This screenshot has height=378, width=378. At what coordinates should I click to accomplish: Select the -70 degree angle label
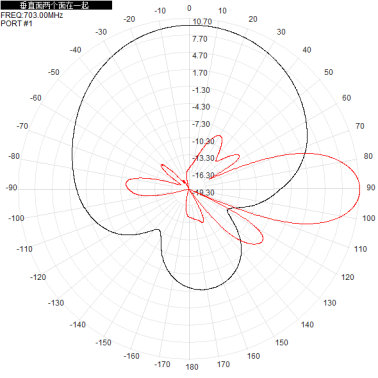click(x=22, y=126)
